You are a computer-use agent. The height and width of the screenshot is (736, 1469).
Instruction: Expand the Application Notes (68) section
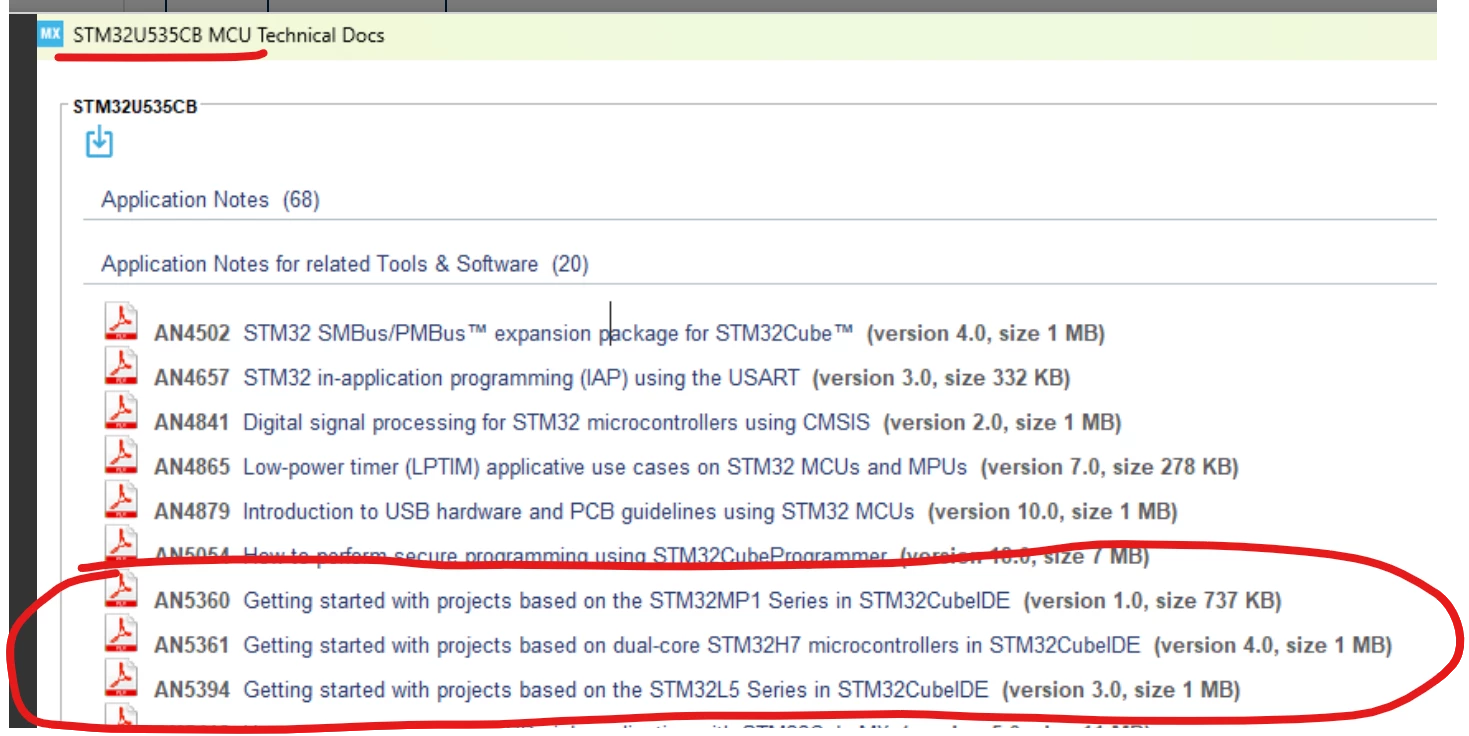coord(210,200)
